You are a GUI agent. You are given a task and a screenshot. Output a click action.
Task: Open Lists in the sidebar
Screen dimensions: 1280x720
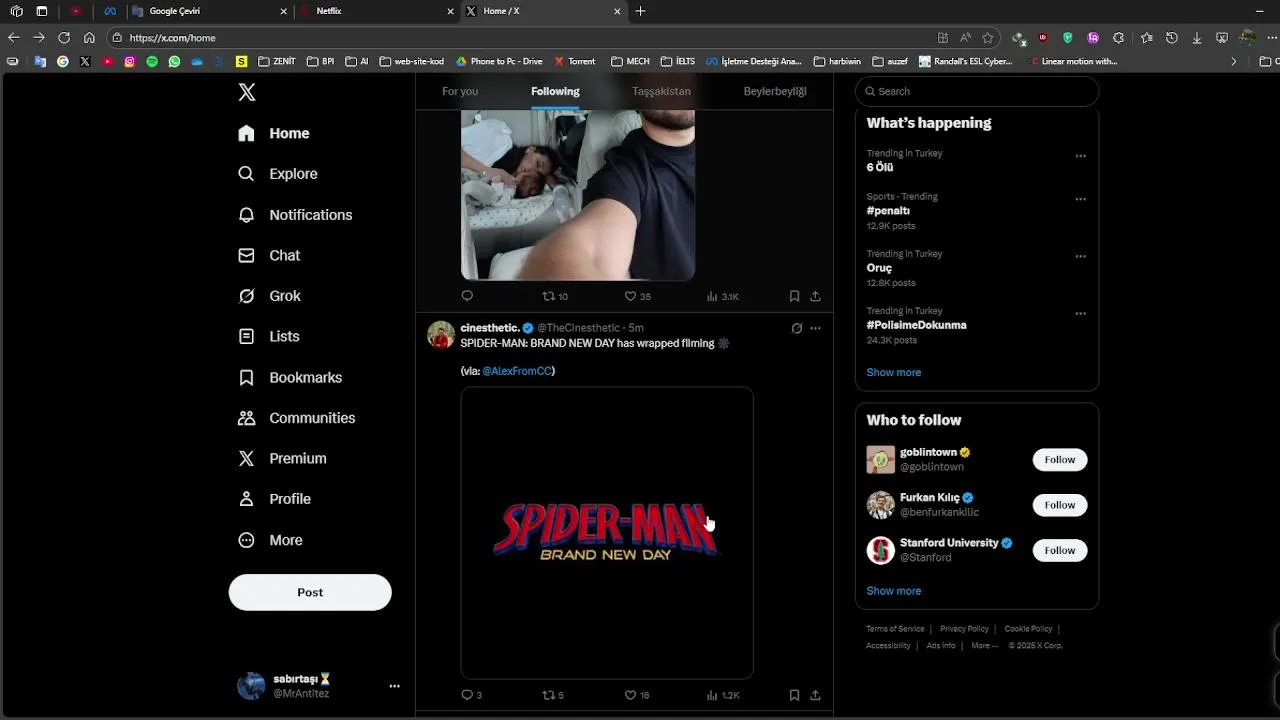point(268,336)
